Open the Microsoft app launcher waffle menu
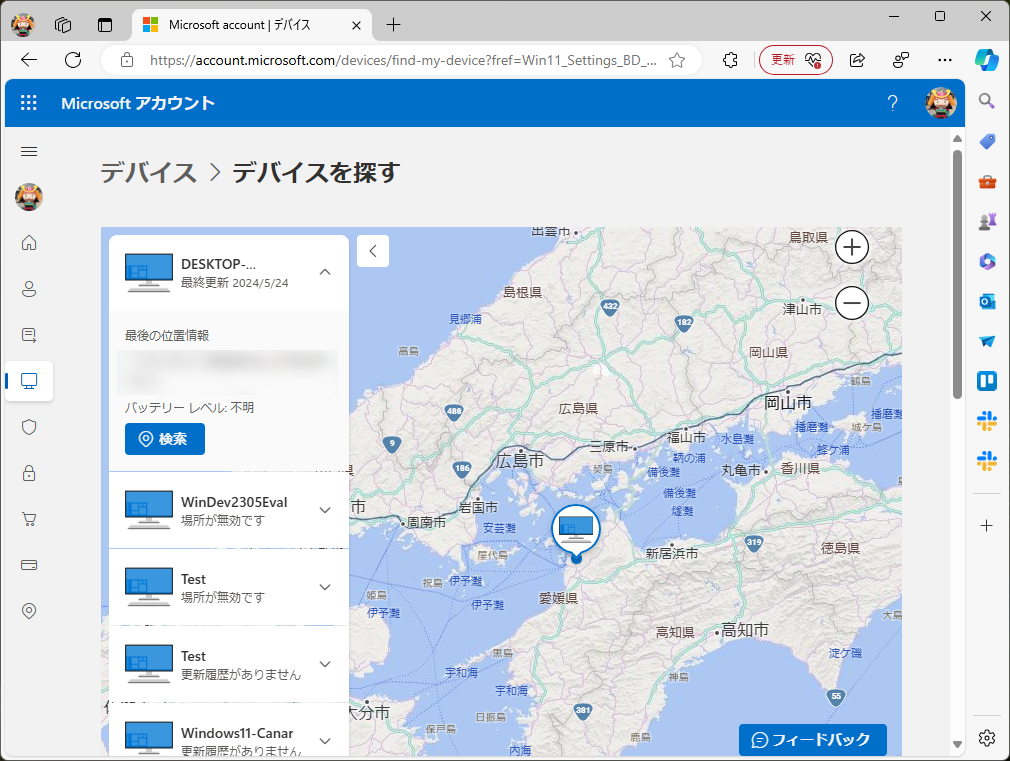This screenshot has width=1010, height=761. (28, 102)
